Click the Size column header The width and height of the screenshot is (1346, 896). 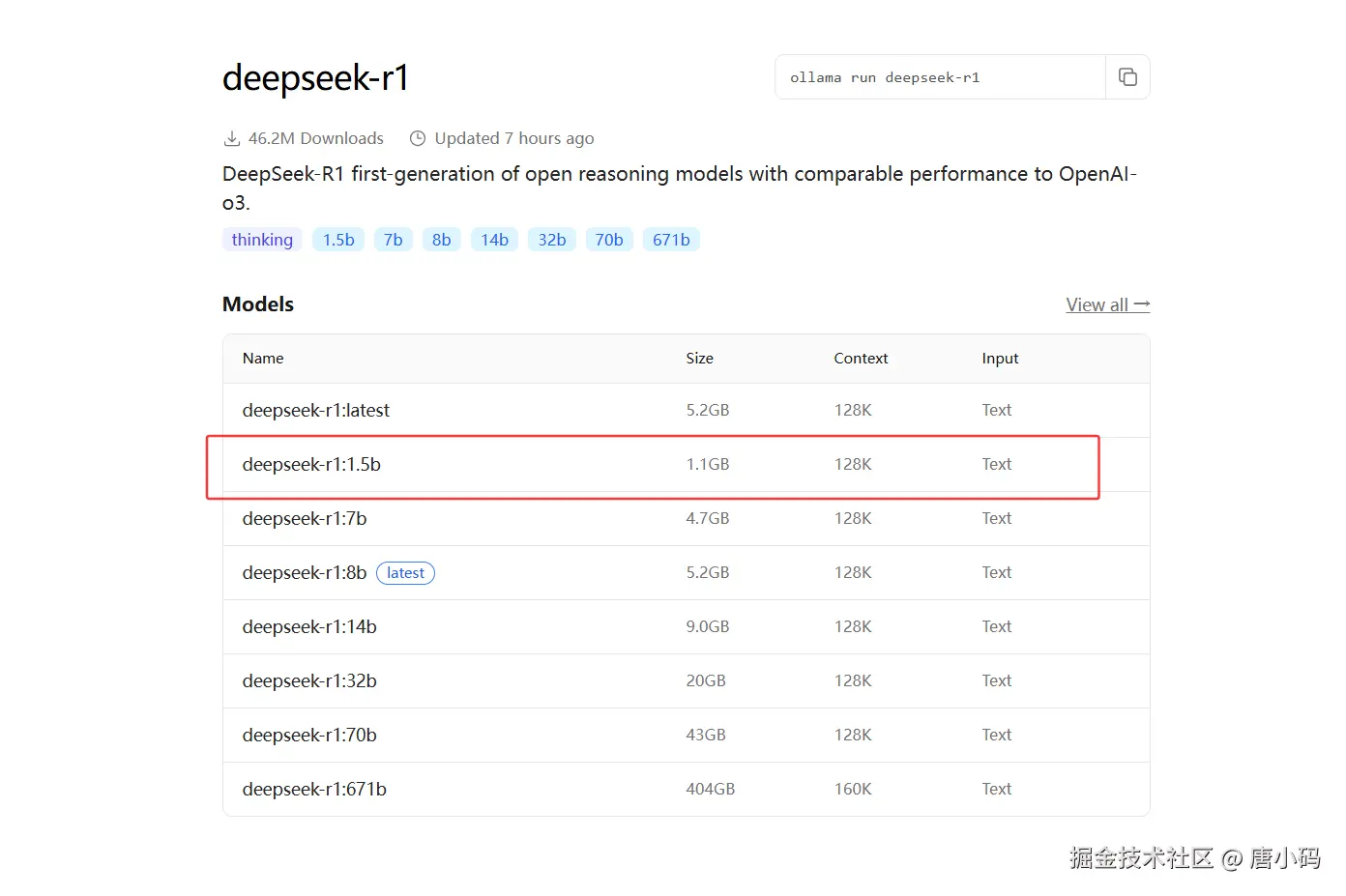700,358
